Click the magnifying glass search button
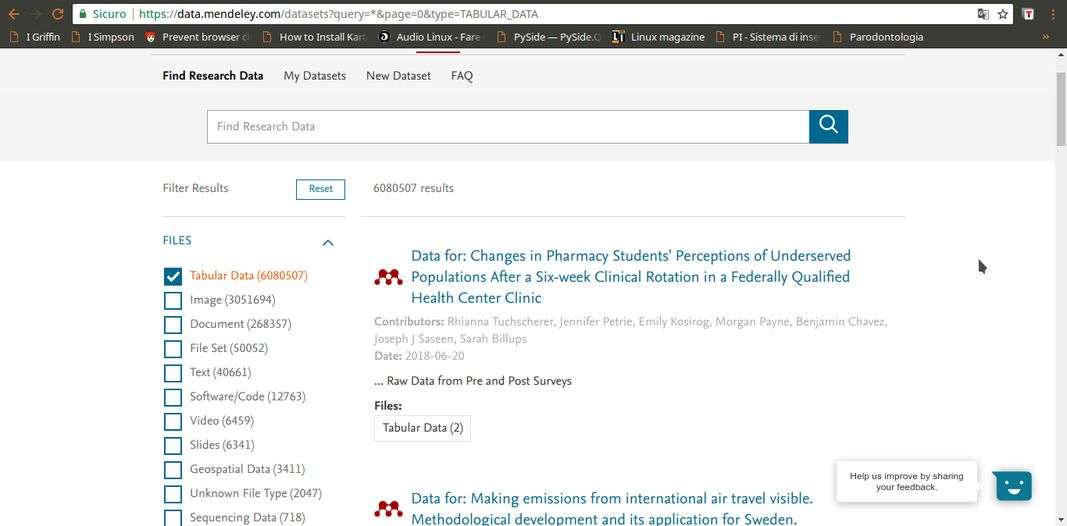Image resolution: width=1067 pixels, height=526 pixels. 828,126
